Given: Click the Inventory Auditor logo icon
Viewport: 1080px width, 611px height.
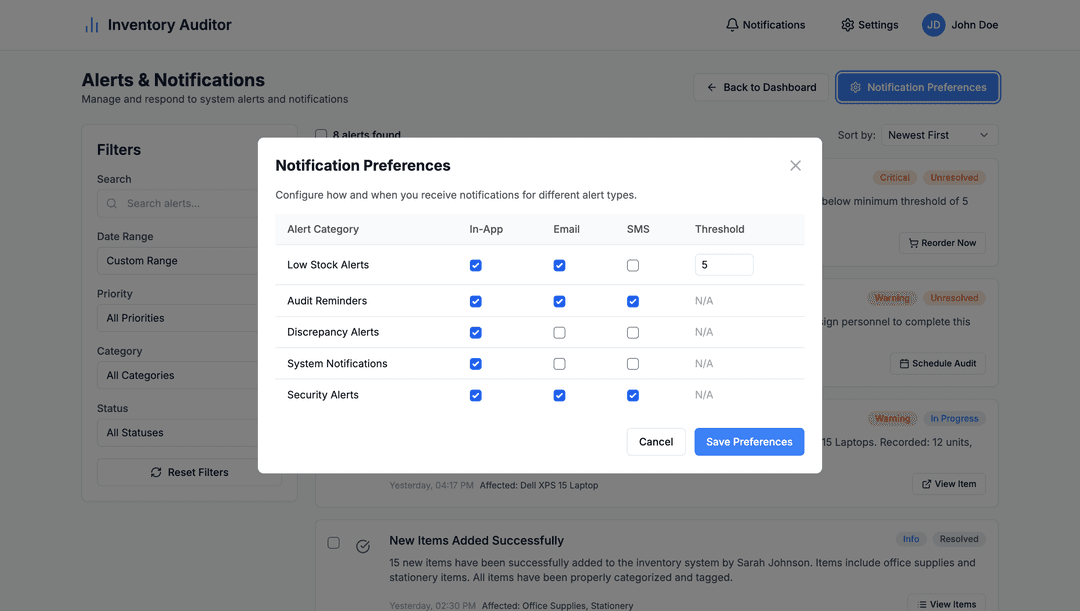Looking at the screenshot, I should [90, 24].
